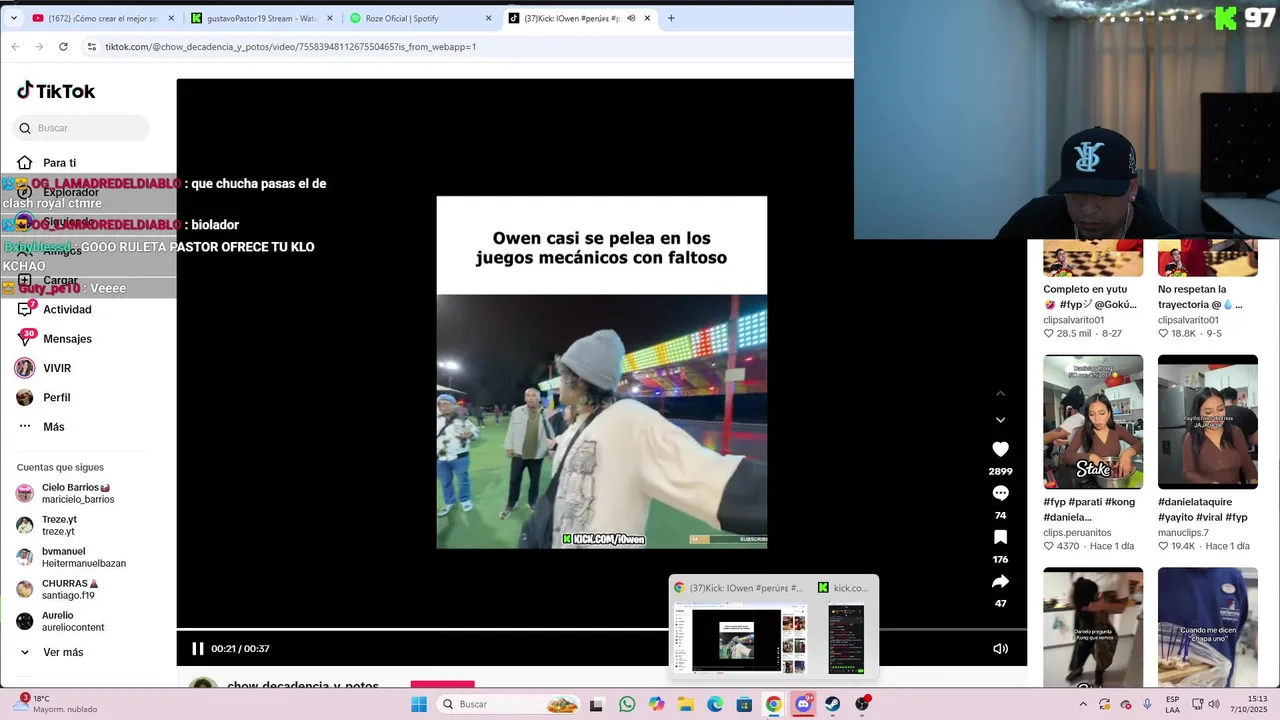The width and height of the screenshot is (1280, 720).
Task: Like the TikTok video with the heart icon
Action: coord(1000,450)
